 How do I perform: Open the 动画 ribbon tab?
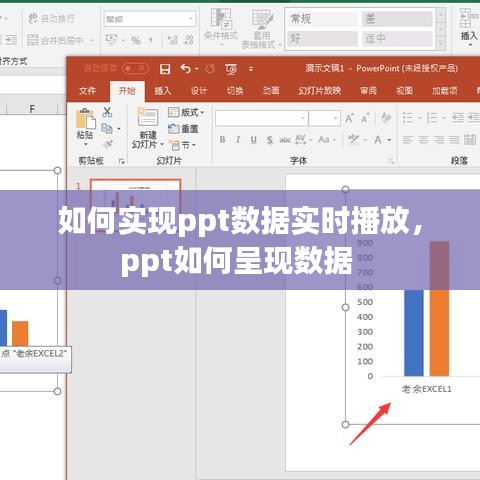coord(271,91)
